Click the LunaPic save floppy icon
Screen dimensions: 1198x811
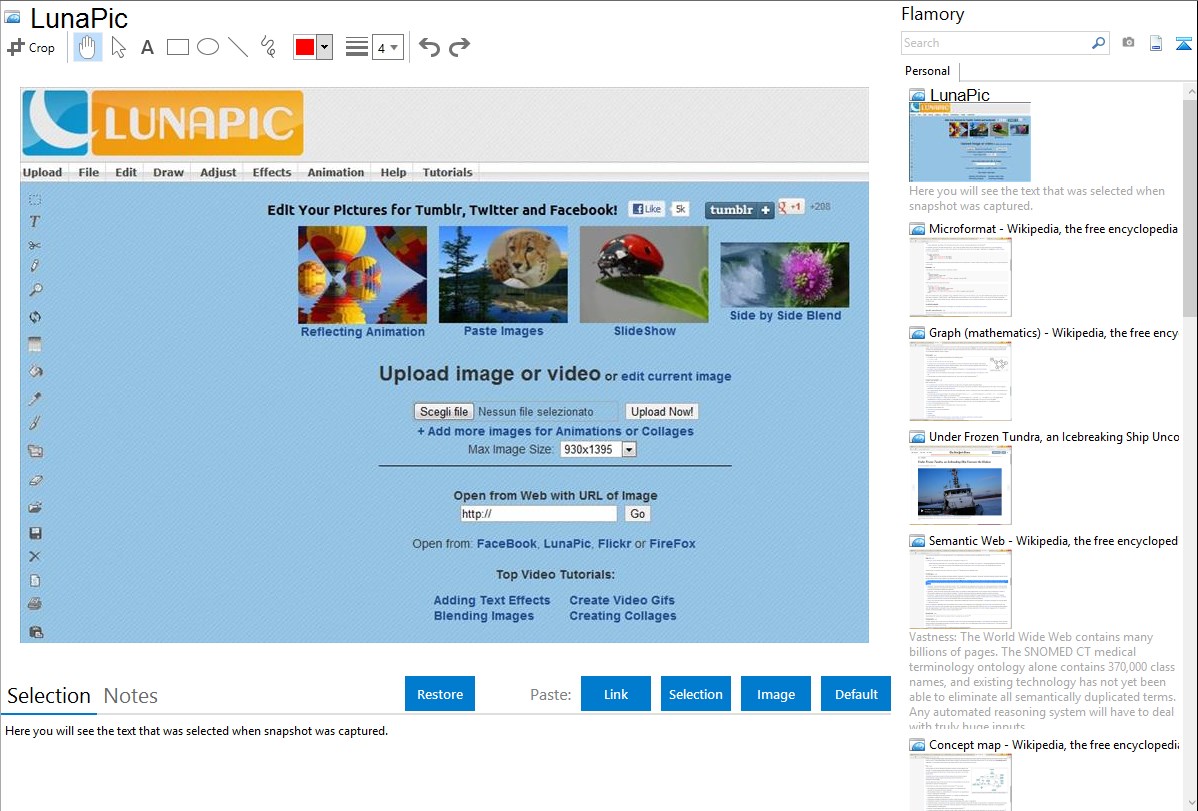coord(35,533)
